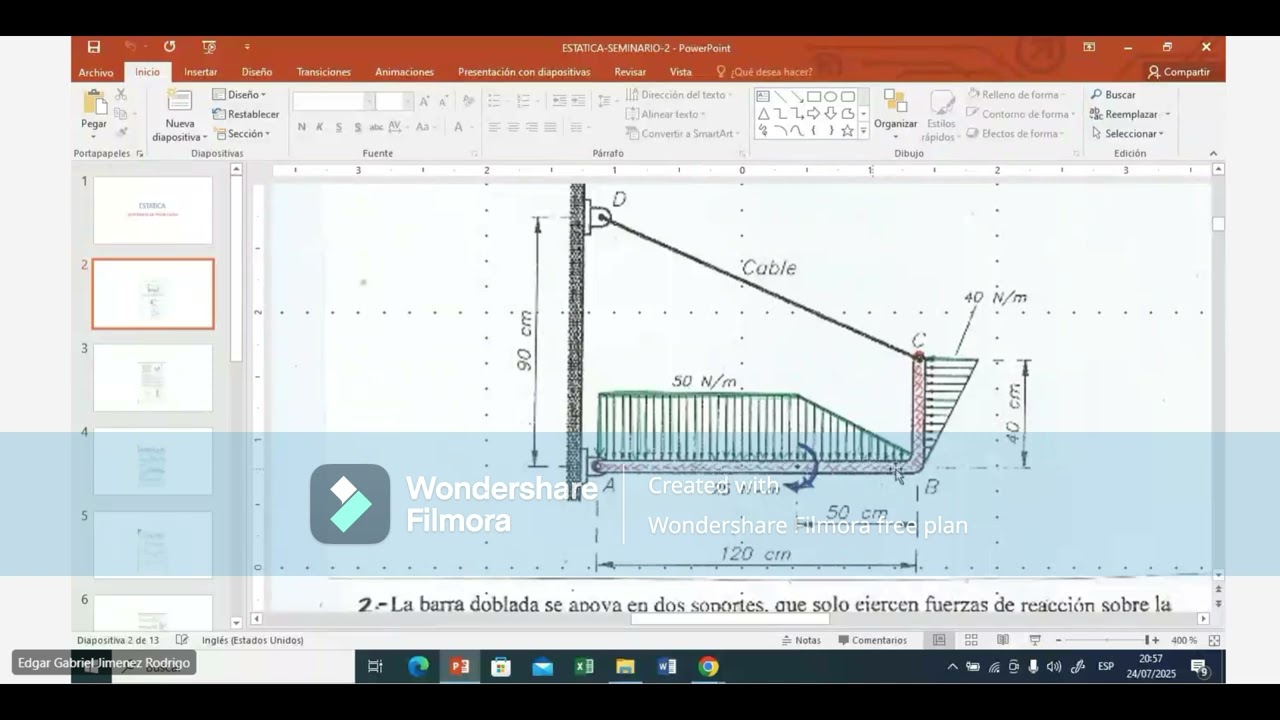Open the Sección dropdown
Screen dimensions: 1280x720
[x=242, y=134]
